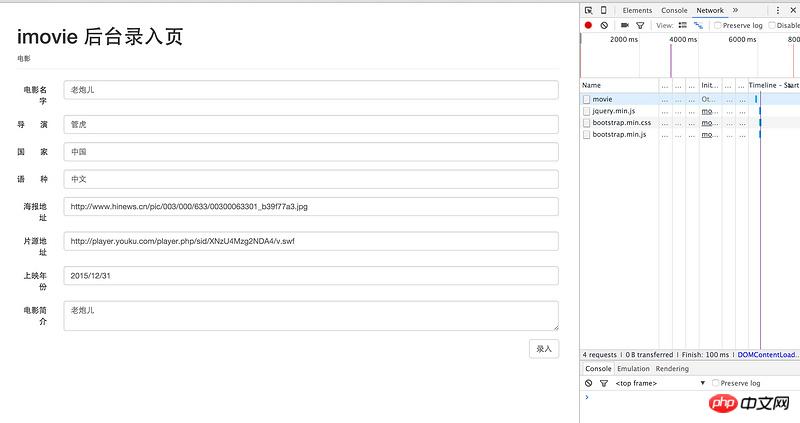Click the 片源地址 video source URL field
This screenshot has height=423, width=800.
[x=311, y=241]
